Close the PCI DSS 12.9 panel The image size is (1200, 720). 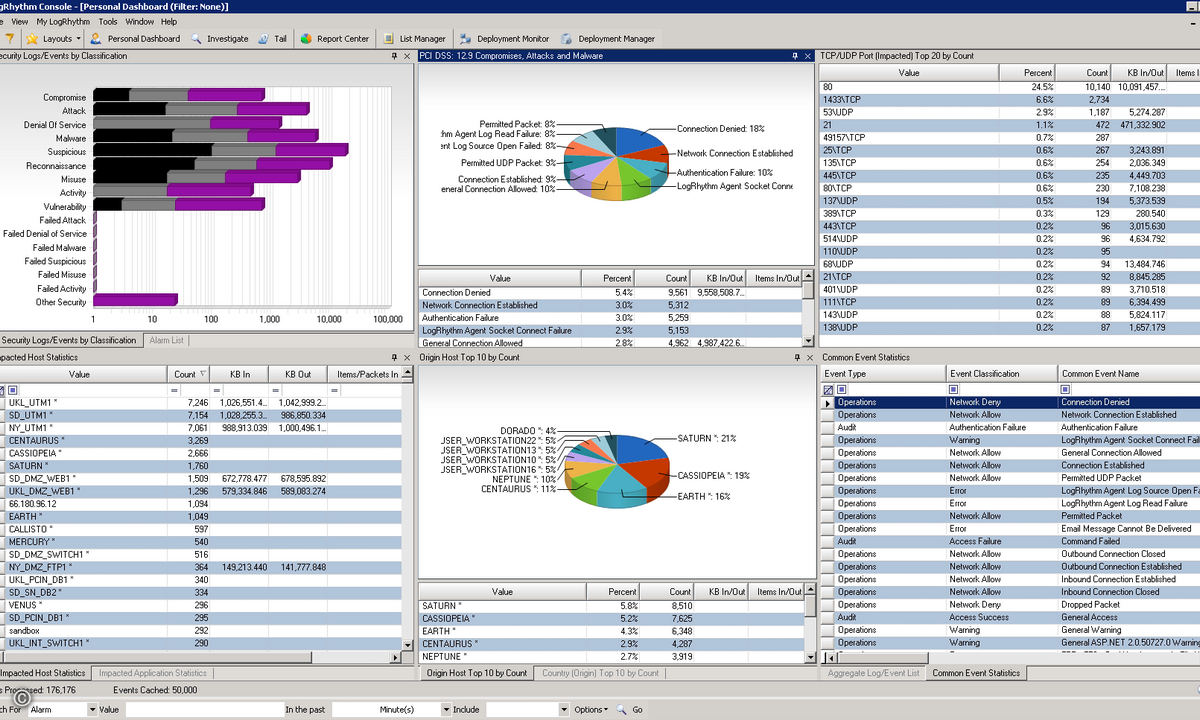point(807,56)
